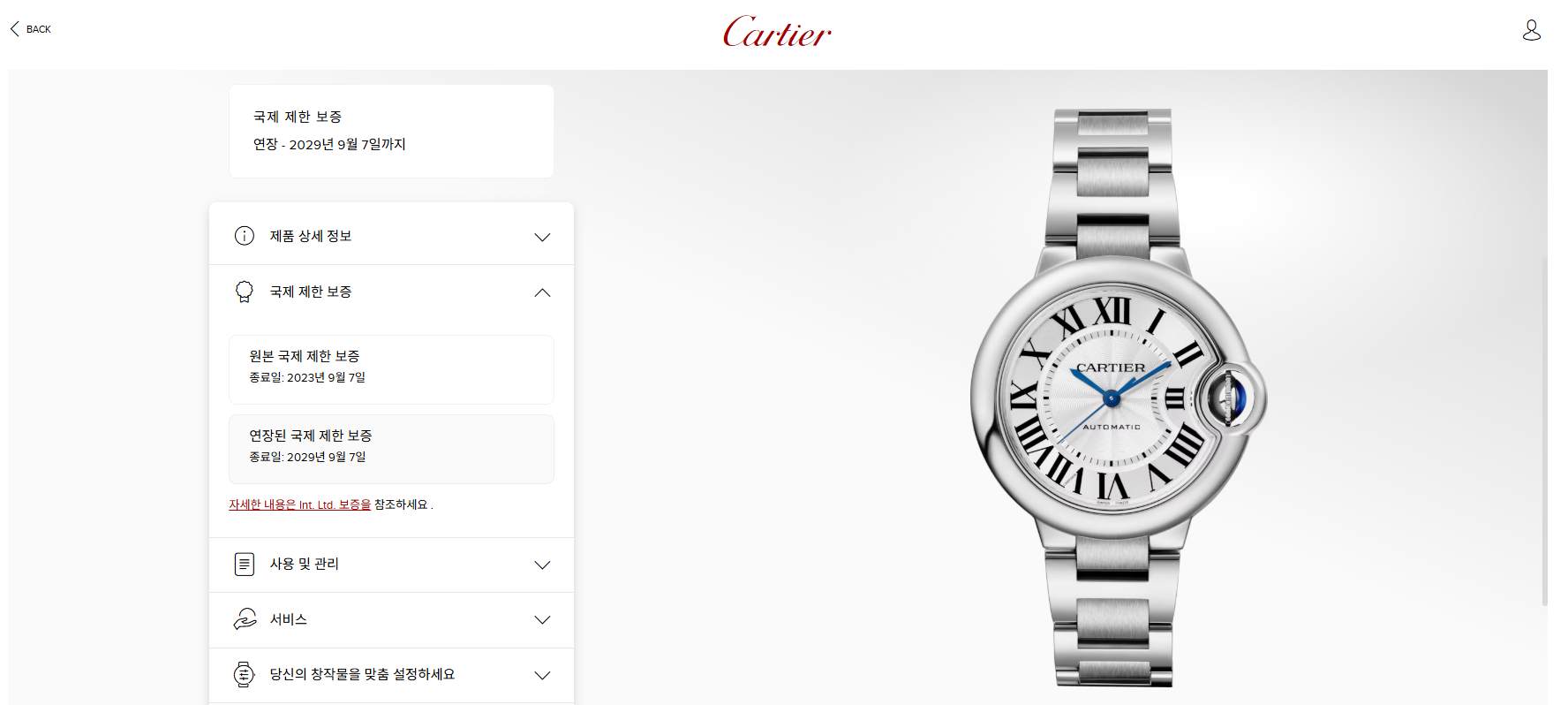This screenshot has height=705, width=1568.
Task: Click the warranty ribbon icon beside 국제 제한 보증
Action: pyautogui.click(x=245, y=292)
